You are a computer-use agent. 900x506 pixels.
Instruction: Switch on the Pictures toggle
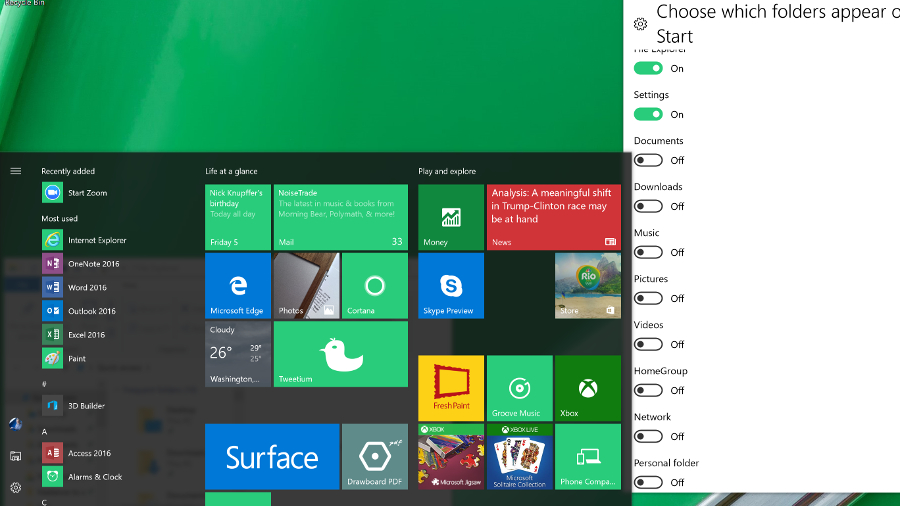coord(648,298)
